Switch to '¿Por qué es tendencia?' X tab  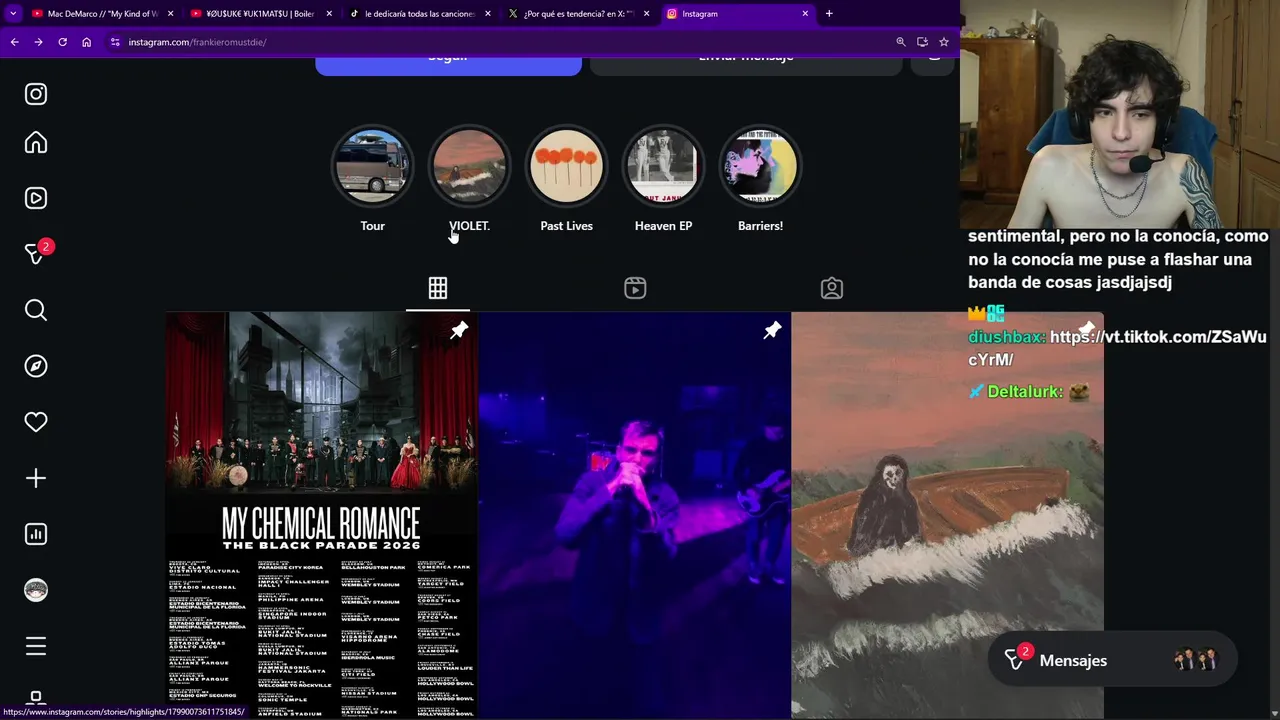tap(579, 14)
